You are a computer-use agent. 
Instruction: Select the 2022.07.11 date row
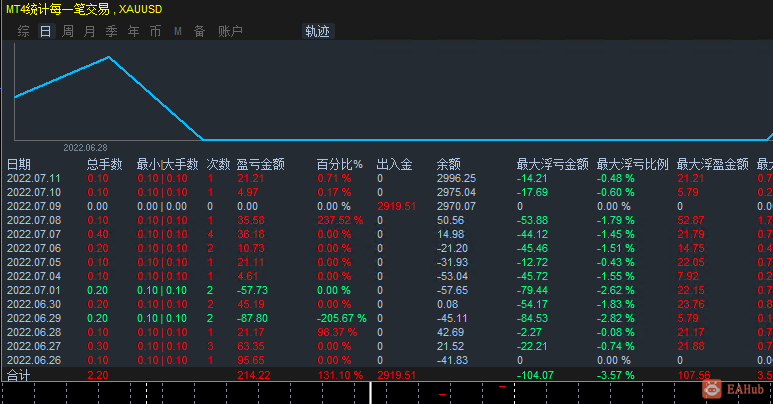34,178
